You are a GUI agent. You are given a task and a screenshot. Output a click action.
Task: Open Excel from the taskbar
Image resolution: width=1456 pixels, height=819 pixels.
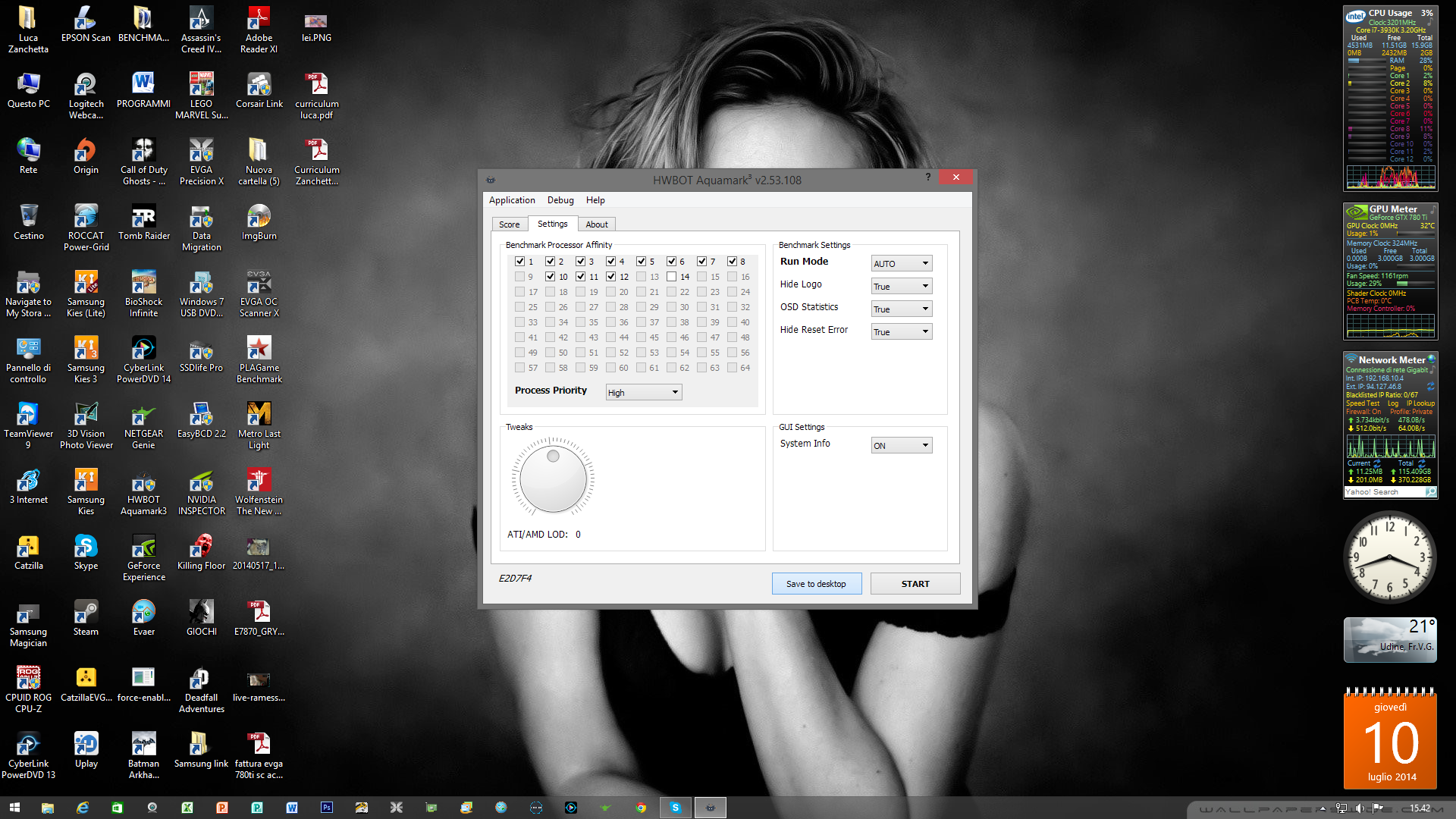coord(187,808)
